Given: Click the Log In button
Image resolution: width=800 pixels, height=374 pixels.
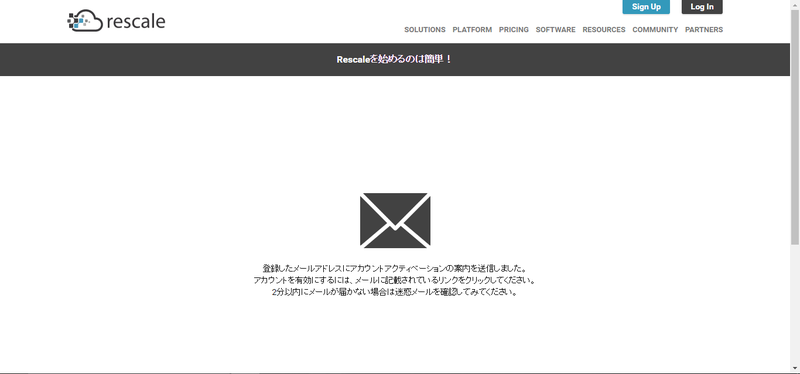Looking at the screenshot, I should [x=702, y=7].
